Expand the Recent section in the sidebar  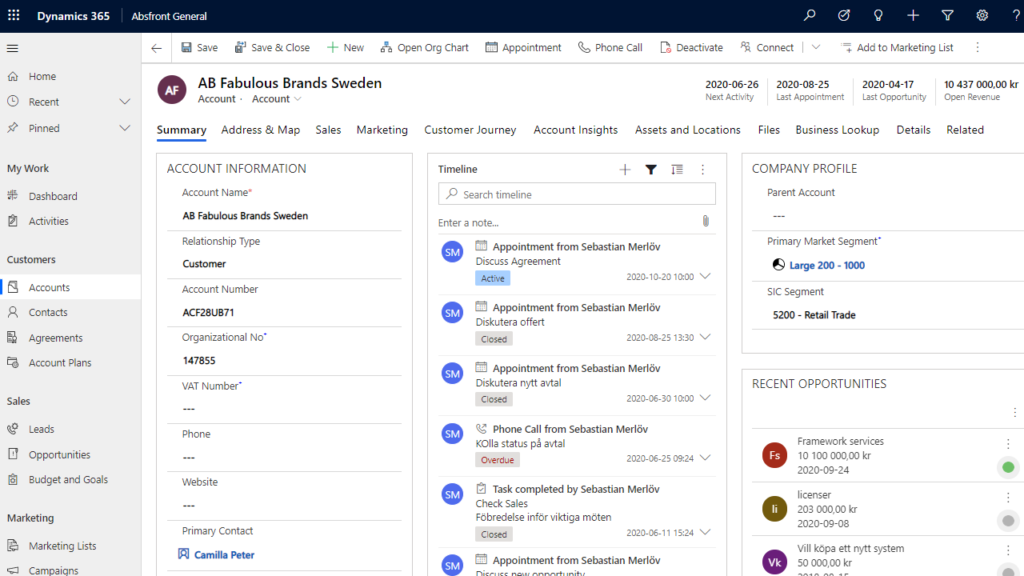point(125,102)
